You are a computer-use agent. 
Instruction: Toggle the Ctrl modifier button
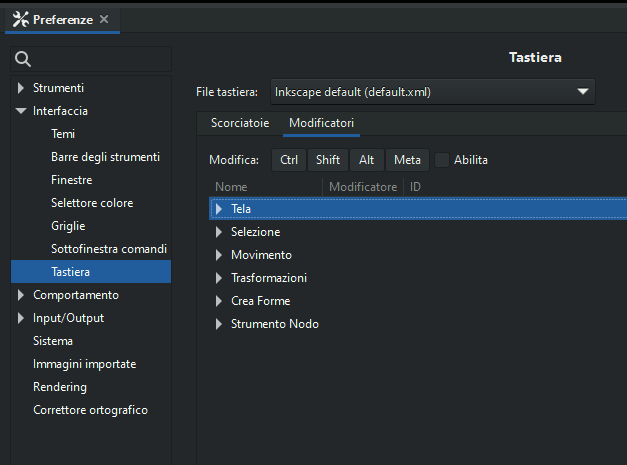point(289,160)
